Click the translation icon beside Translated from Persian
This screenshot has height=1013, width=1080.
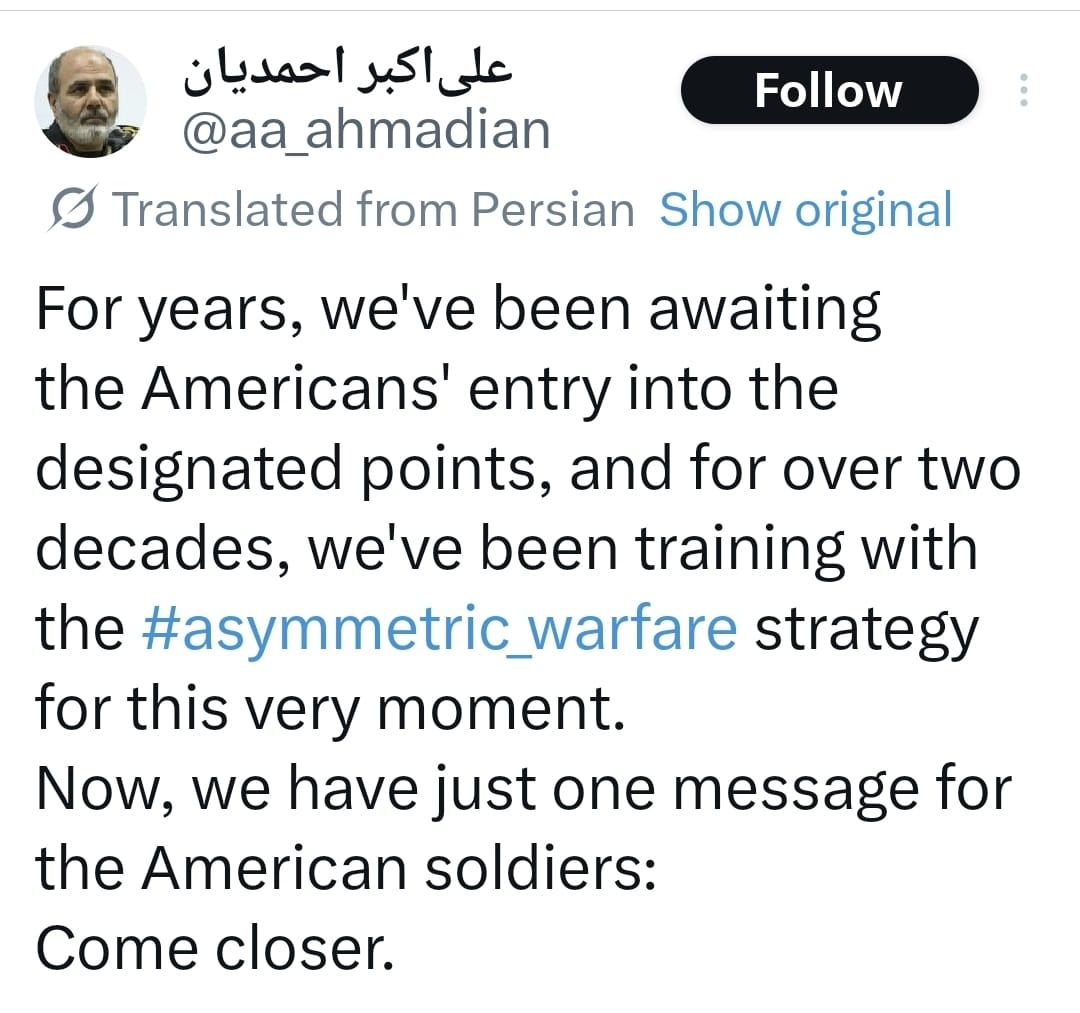click(x=72, y=210)
